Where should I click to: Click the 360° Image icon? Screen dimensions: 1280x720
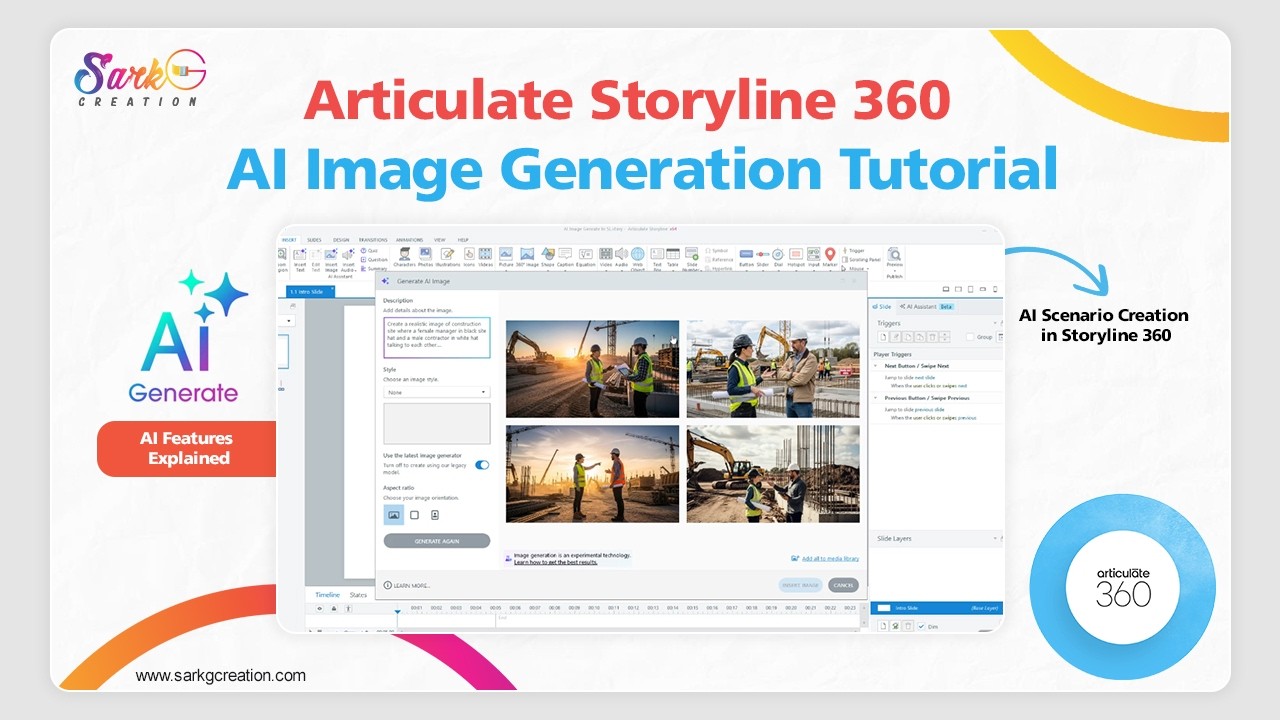coord(527,254)
